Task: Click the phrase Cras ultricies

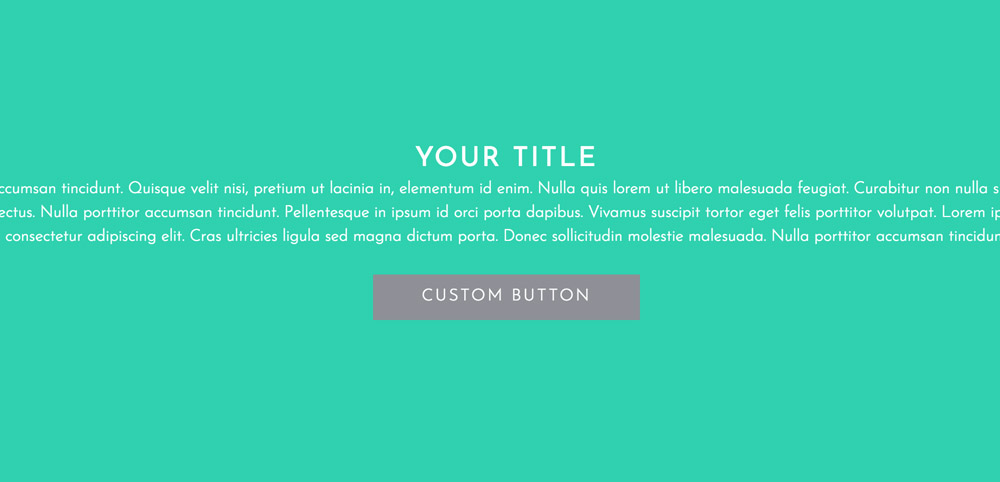Action: 235,237
